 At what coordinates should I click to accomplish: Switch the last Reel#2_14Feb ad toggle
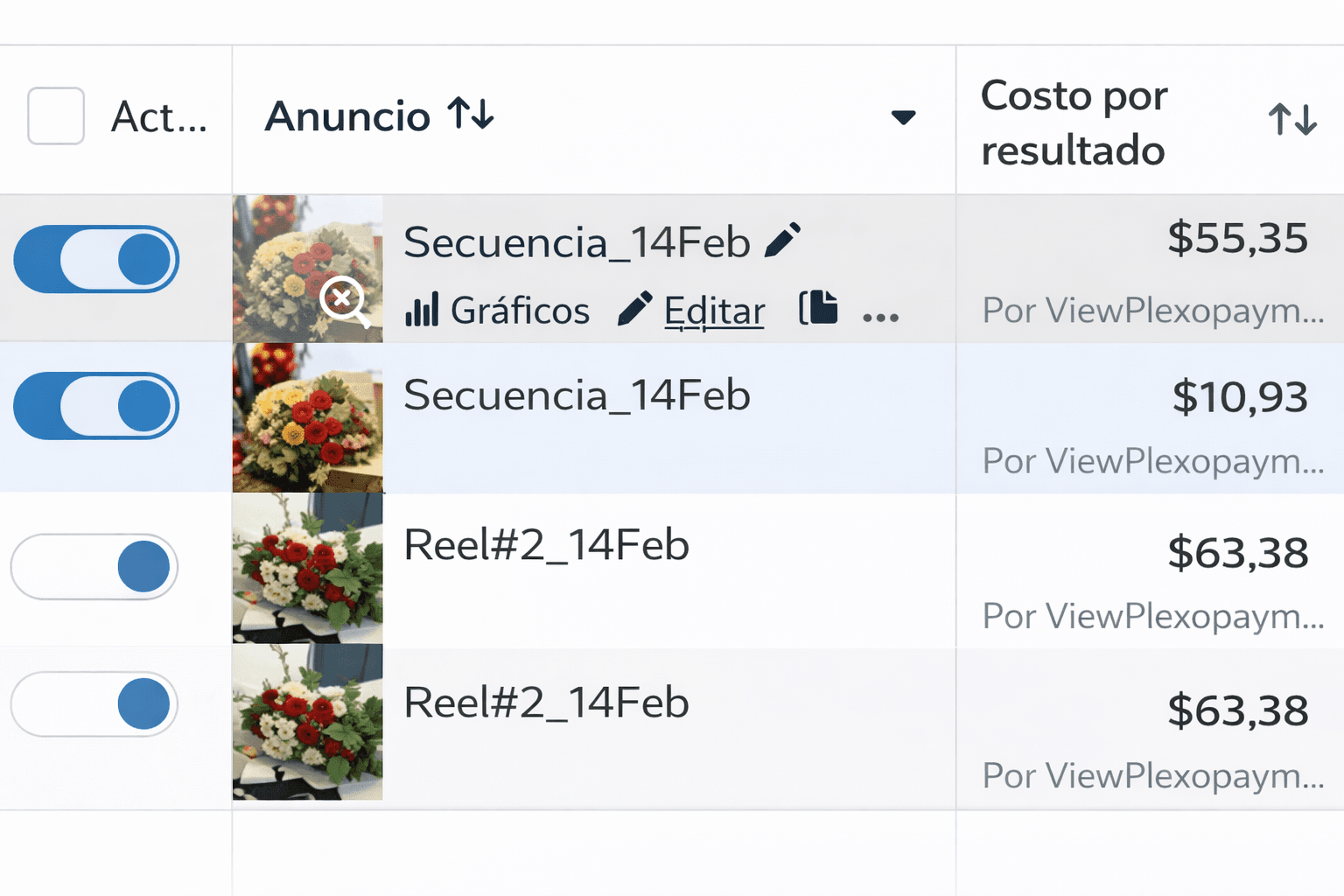click(94, 704)
